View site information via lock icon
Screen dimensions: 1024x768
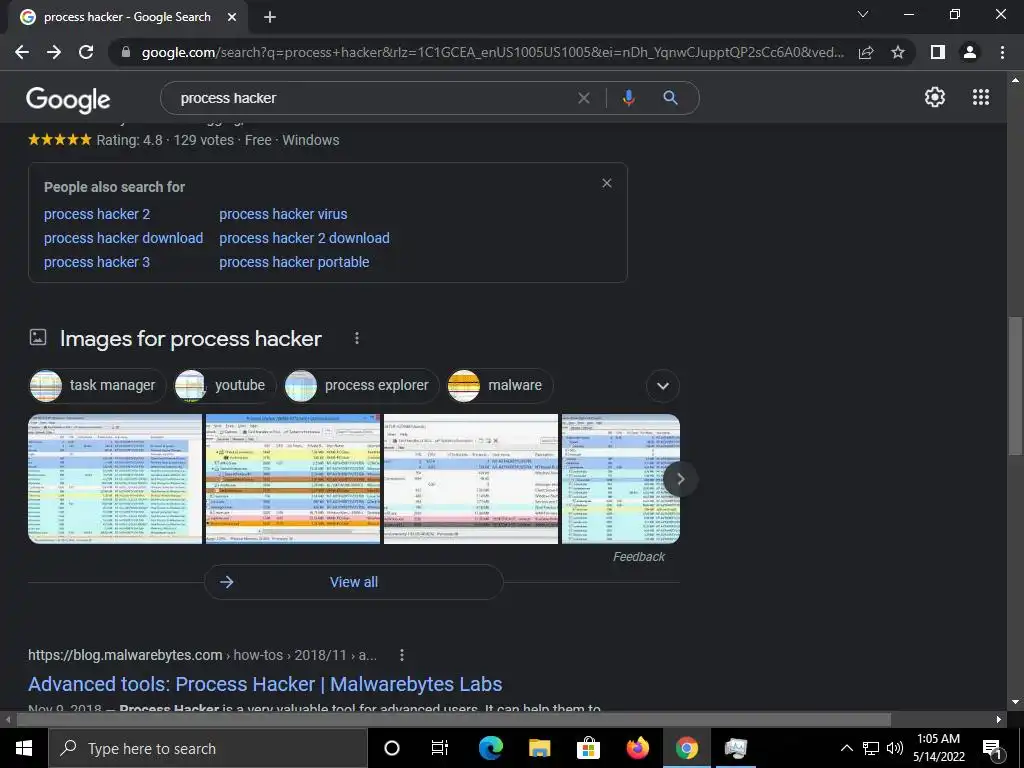coord(126,52)
